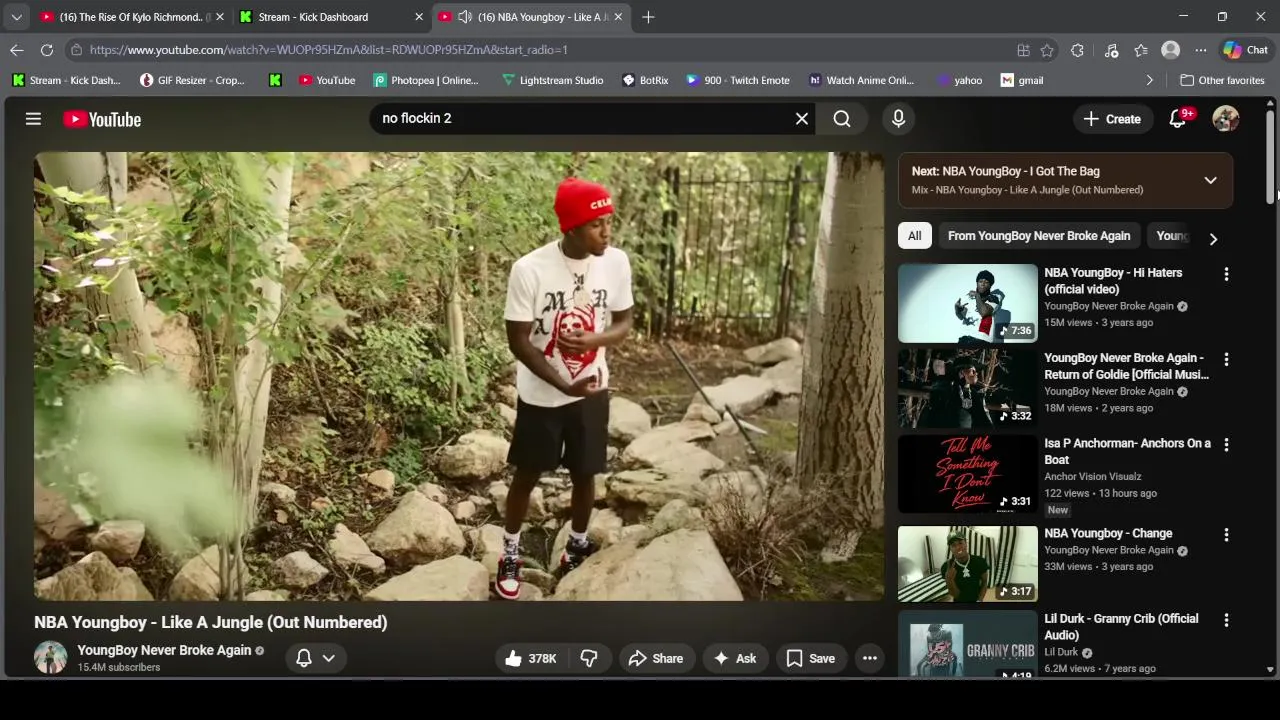Image resolution: width=1280 pixels, height=720 pixels.
Task: Open favorites icon in address bar toolbar
Action: [x=1141, y=50]
